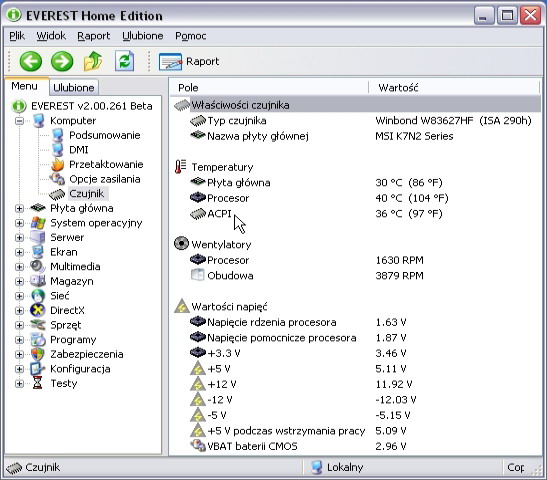The image size is (547, 480).
Task: Open the Ulubione menu in menu bar
Action: 143,36
